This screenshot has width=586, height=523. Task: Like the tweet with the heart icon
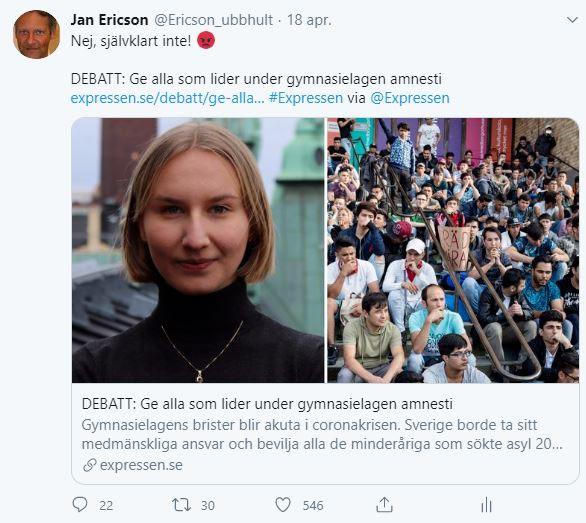click(283, 505)
